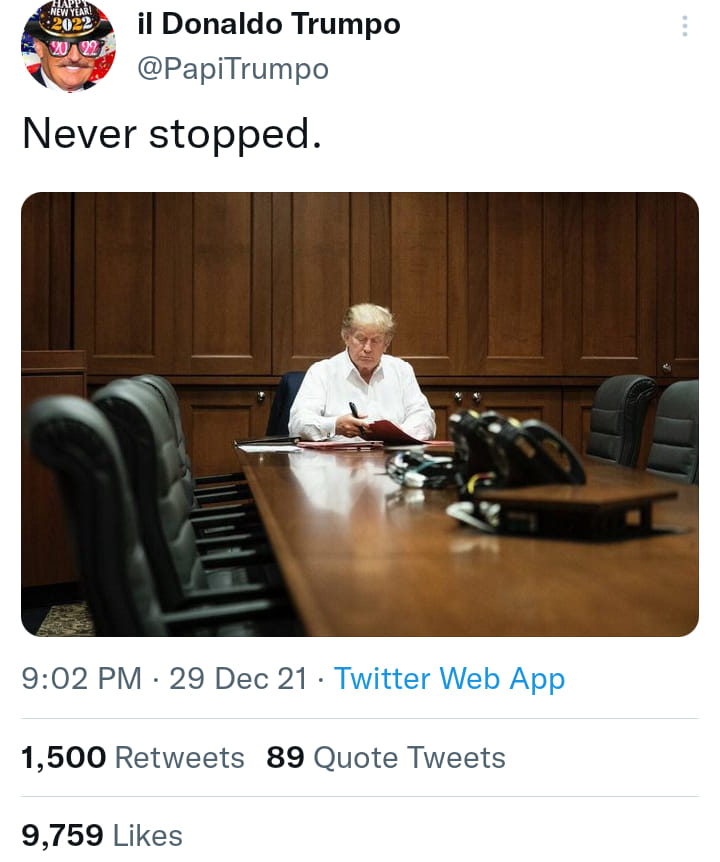Open the Twitter Web App source link

[x=449, y=679]
